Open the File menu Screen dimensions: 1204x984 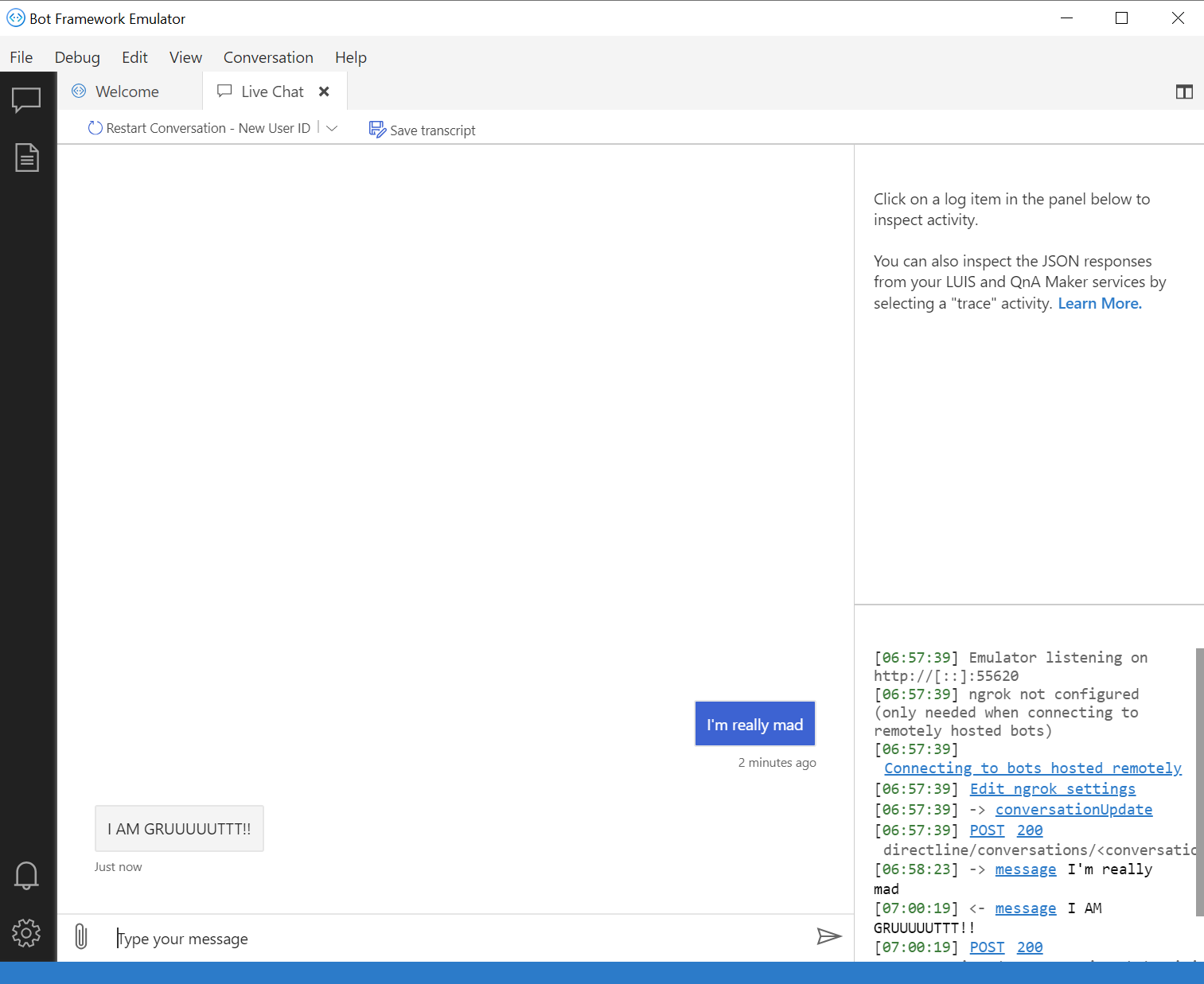point(21,57)
